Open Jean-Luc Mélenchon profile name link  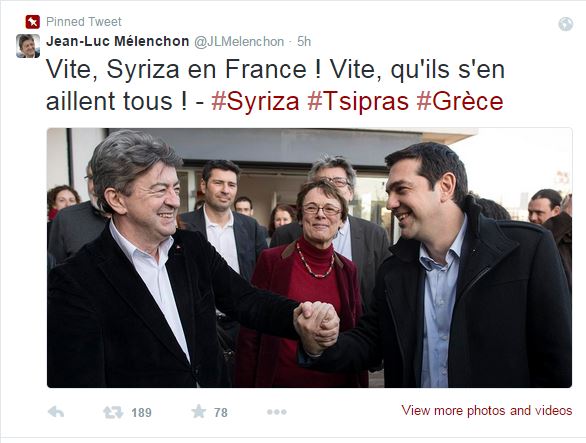tap(118, 41)
